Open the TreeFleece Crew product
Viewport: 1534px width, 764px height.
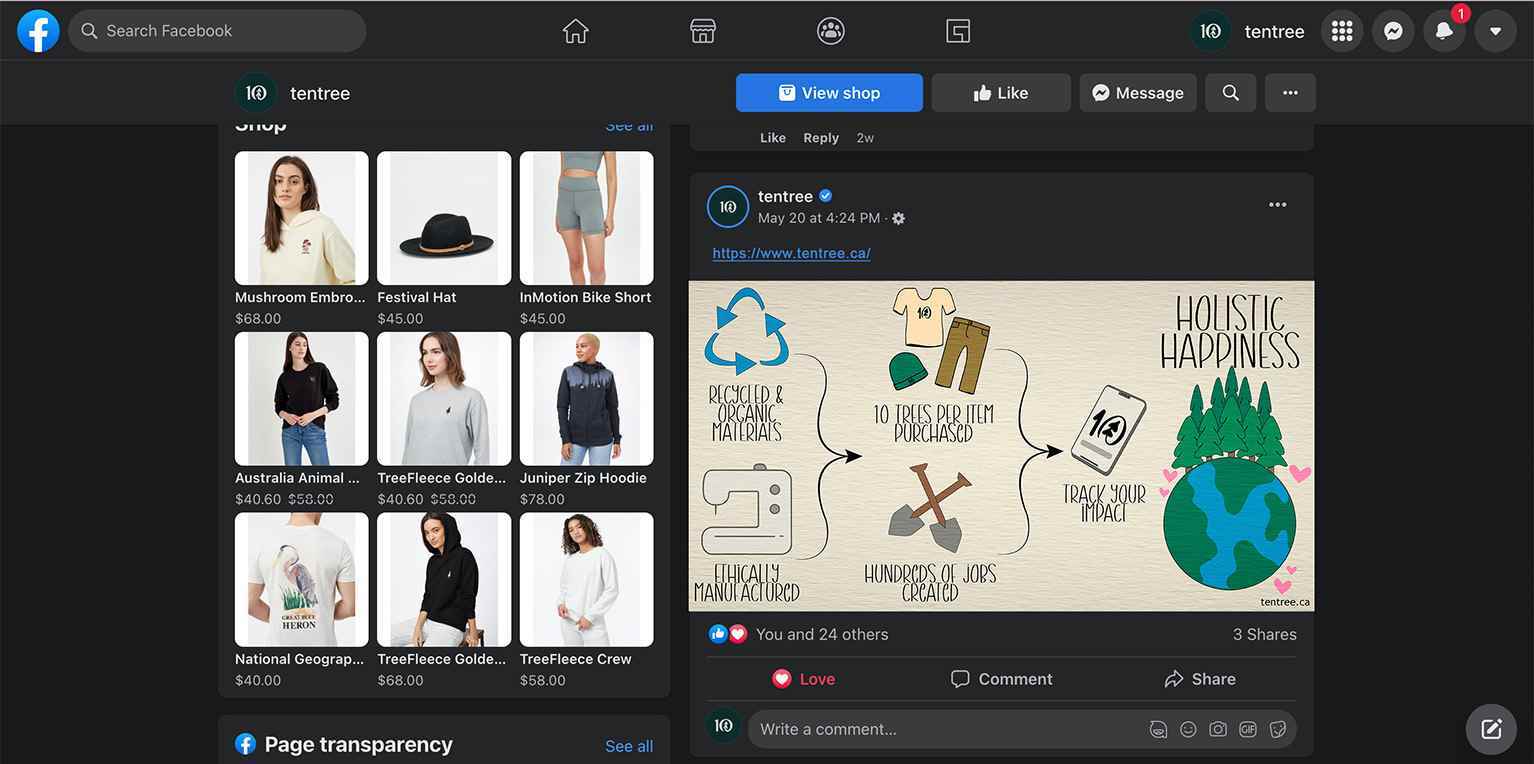click(586, 580)
